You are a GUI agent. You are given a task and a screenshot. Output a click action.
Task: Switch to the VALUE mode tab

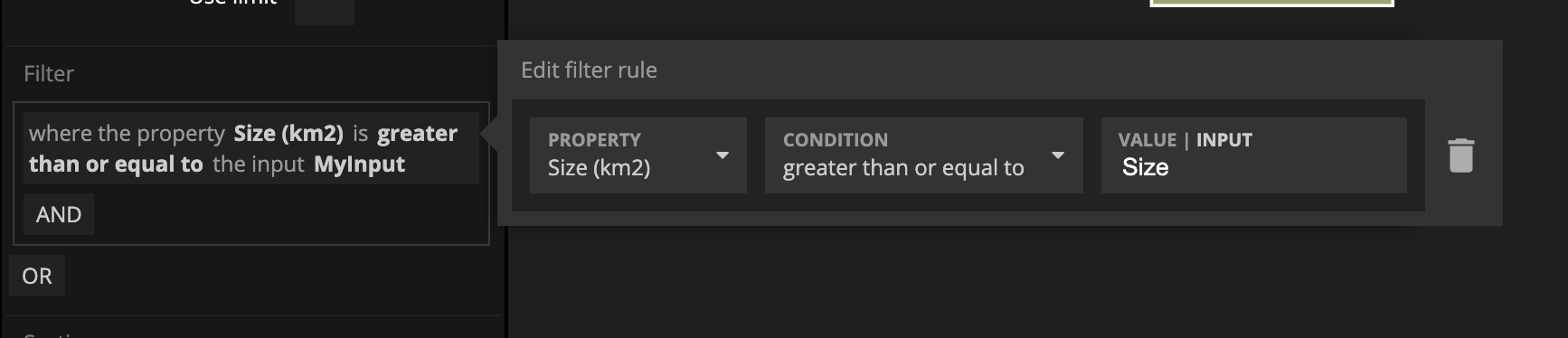tap(1147, 140)
